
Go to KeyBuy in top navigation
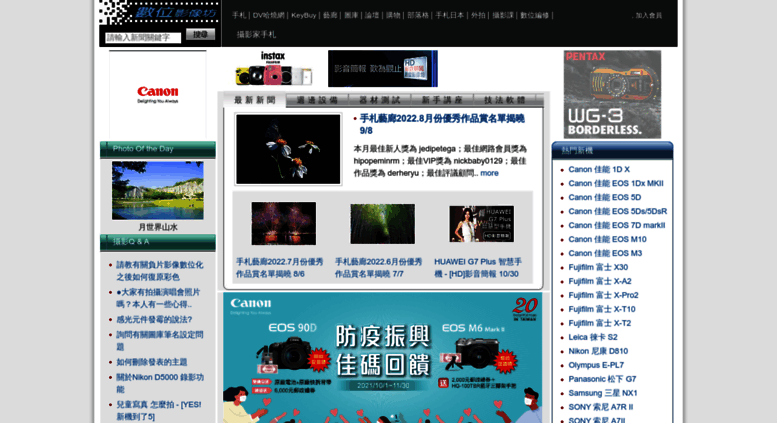coord(303,15)
